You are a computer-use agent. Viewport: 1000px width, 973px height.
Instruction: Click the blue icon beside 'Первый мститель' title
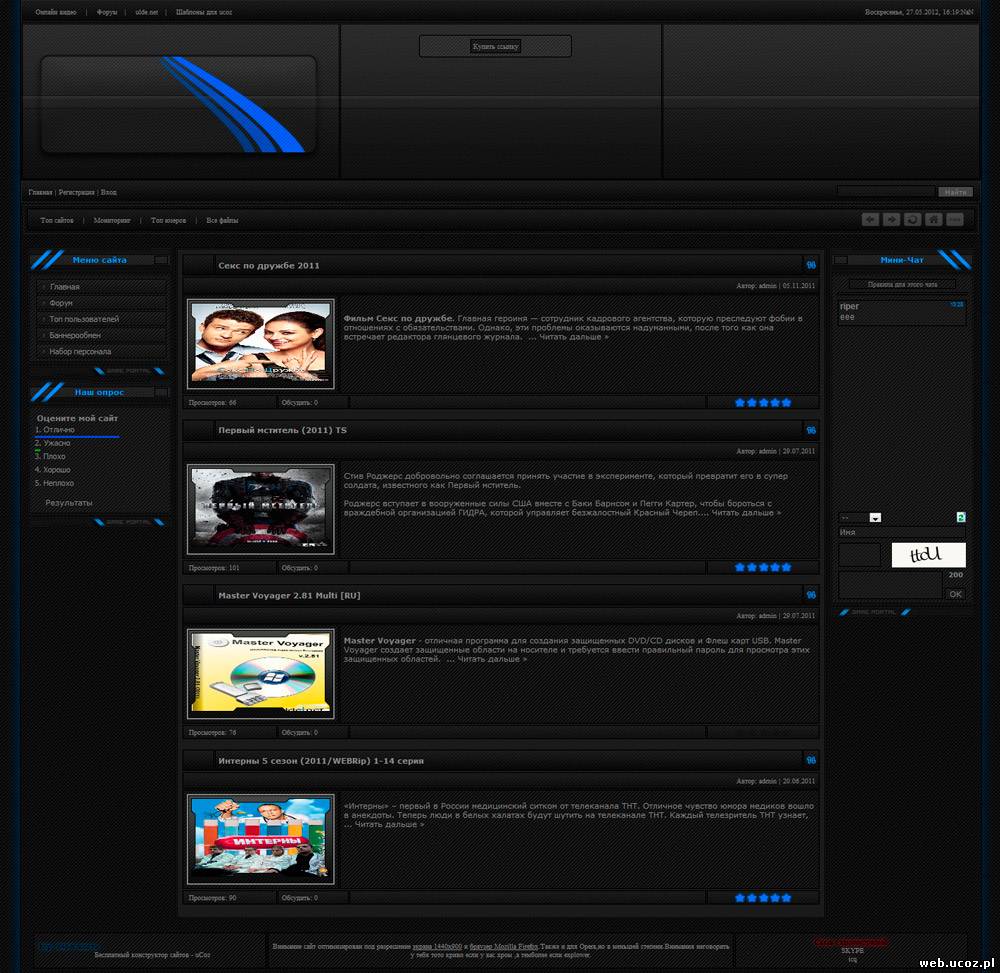(810, 430)
